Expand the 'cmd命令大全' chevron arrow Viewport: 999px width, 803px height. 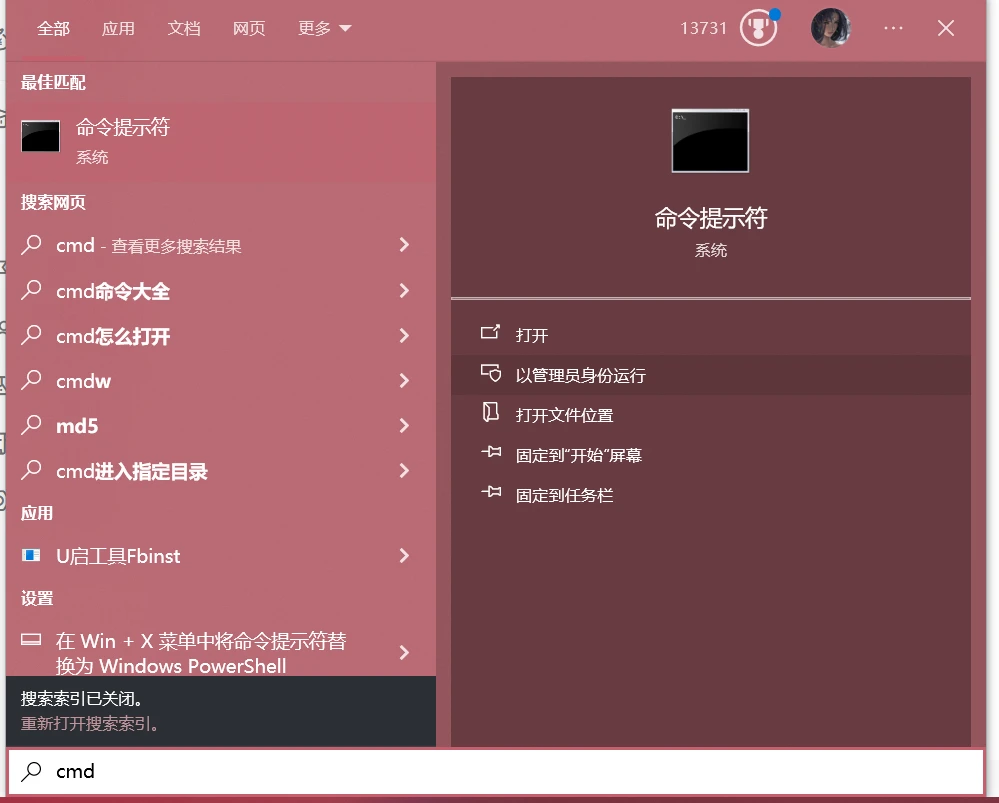404,291
